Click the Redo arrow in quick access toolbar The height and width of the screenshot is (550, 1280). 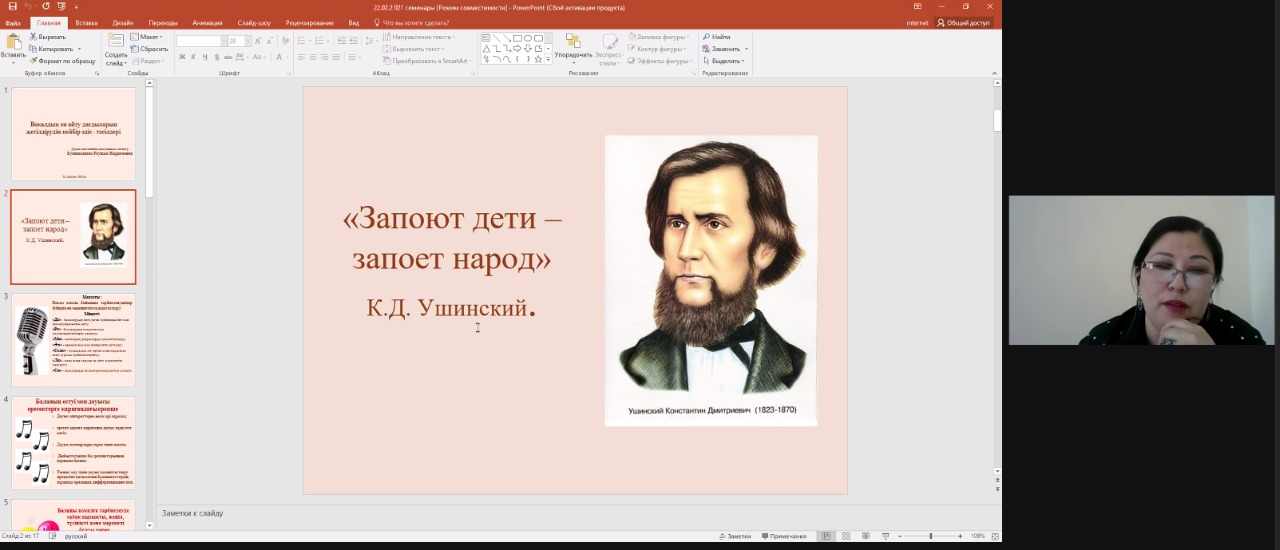pyautogui.click(x=45, y=6)
